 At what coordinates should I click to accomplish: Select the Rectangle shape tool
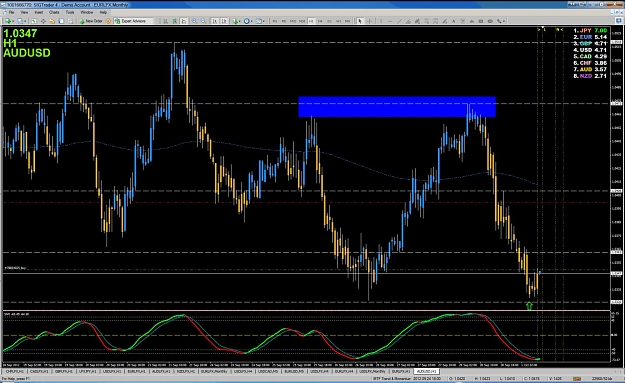pyautogui.click(x=481, y=21)
